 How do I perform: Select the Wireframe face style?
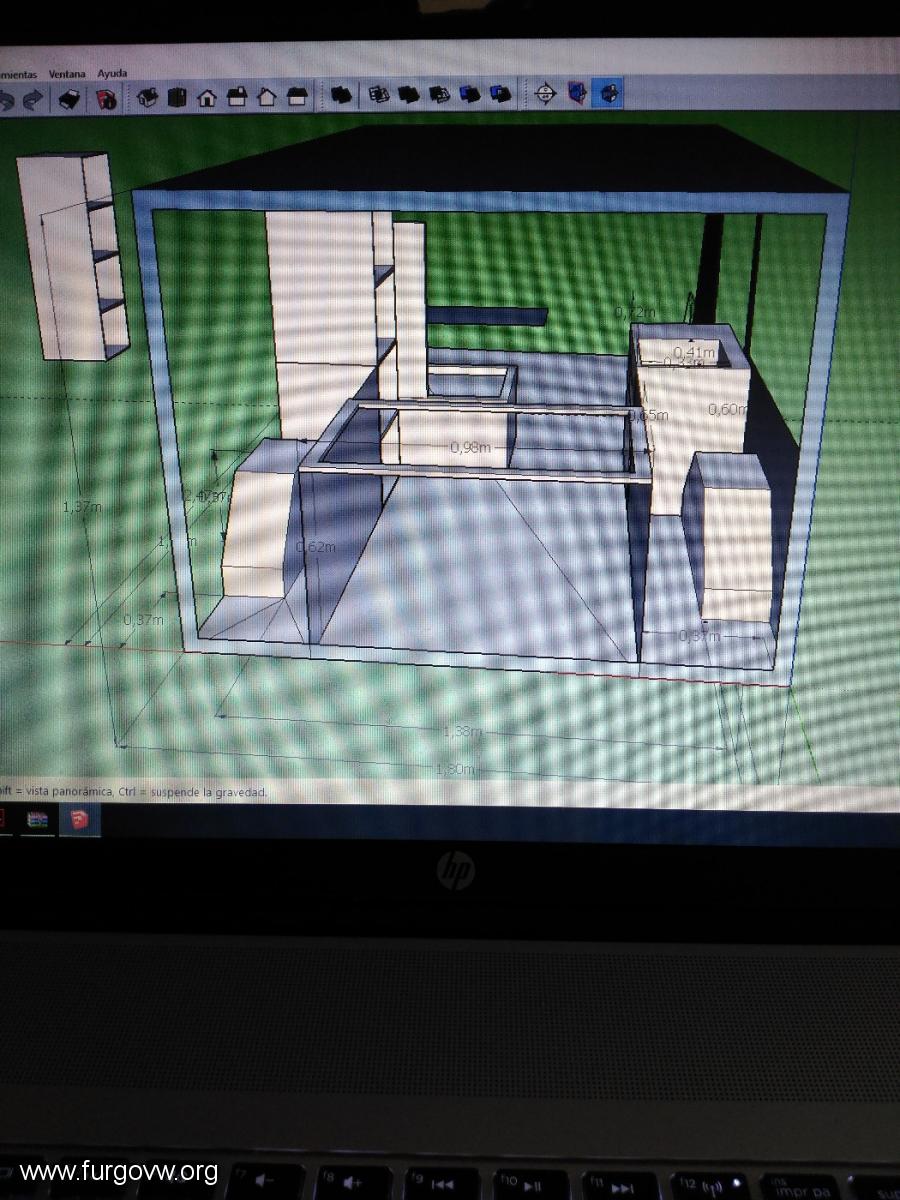pos(379,95)
